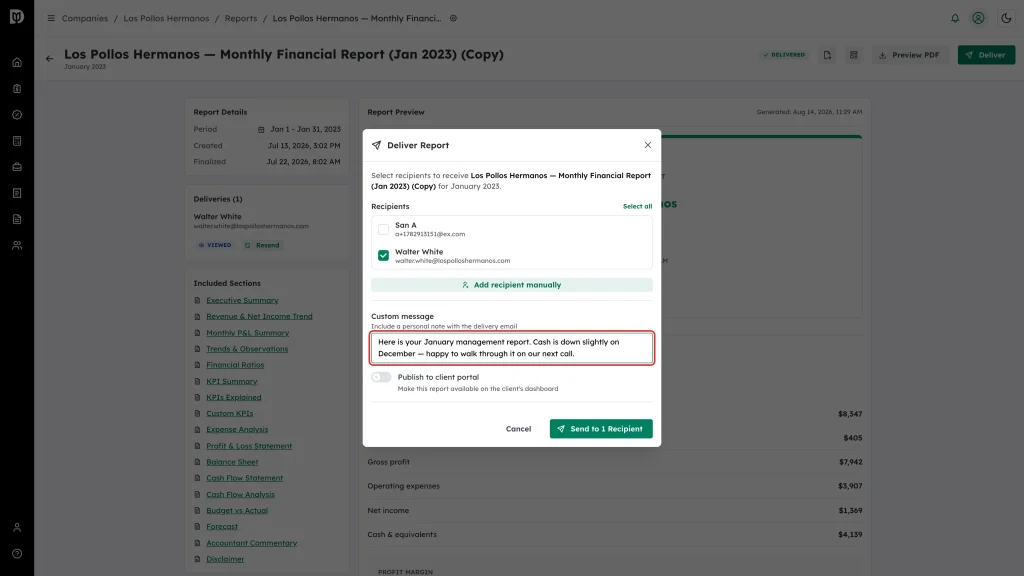1024x576 pixels.
Task: Check the San A recipient checkbox
Action: (383, 229)
